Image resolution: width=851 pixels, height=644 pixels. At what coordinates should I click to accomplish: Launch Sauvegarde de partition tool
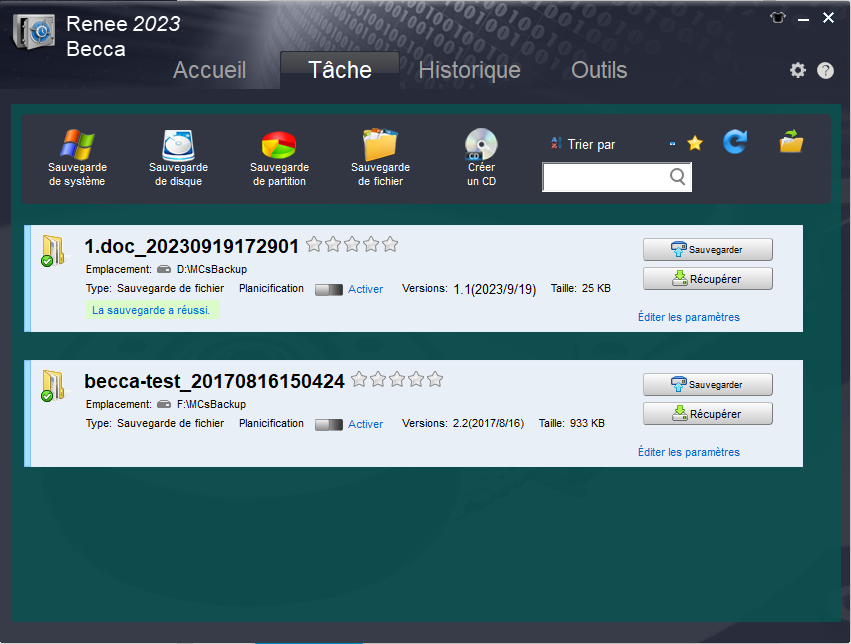click(279, 158)
